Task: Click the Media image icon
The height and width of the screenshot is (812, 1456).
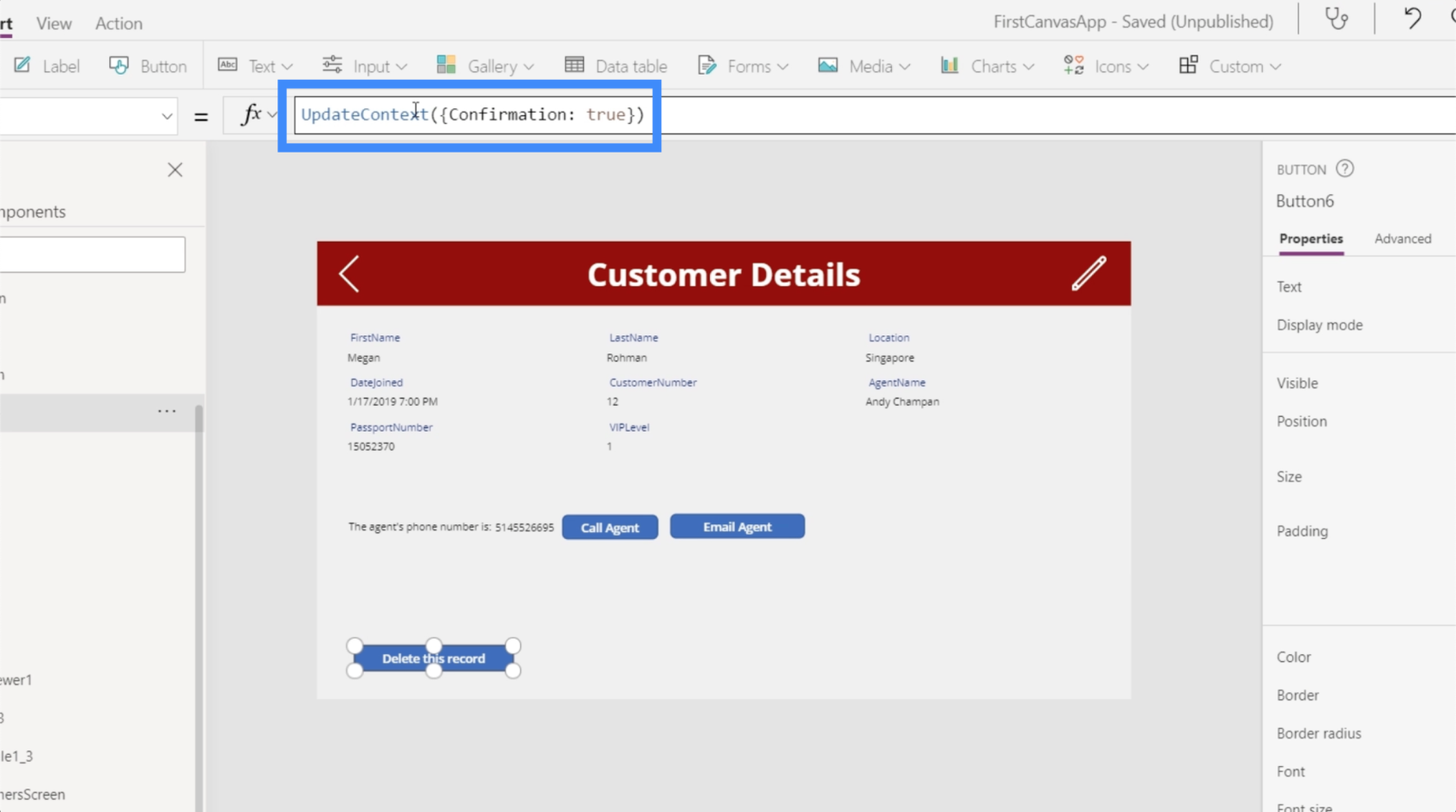Action: click(828, 65)
